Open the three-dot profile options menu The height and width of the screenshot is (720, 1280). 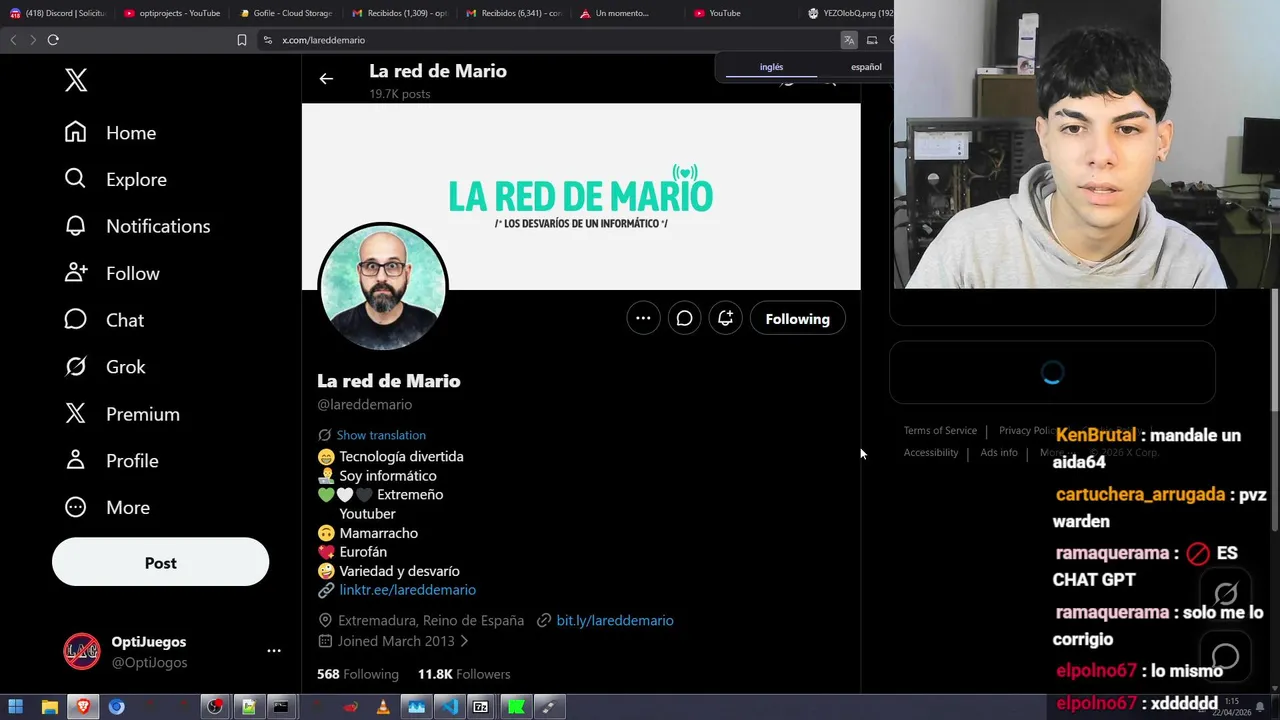[x=643, y=319]
